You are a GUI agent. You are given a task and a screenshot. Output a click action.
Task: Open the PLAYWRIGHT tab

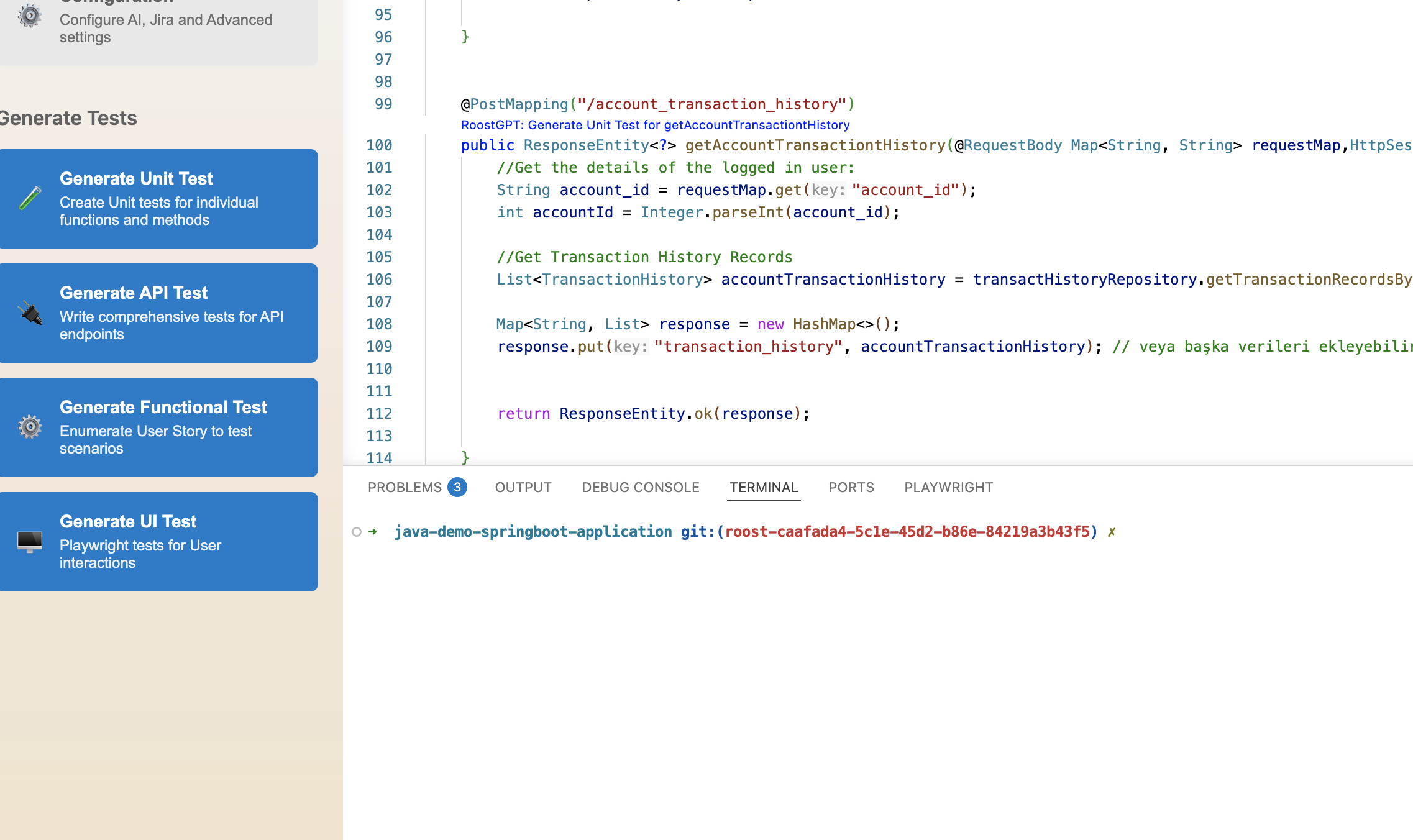(948, 487)
